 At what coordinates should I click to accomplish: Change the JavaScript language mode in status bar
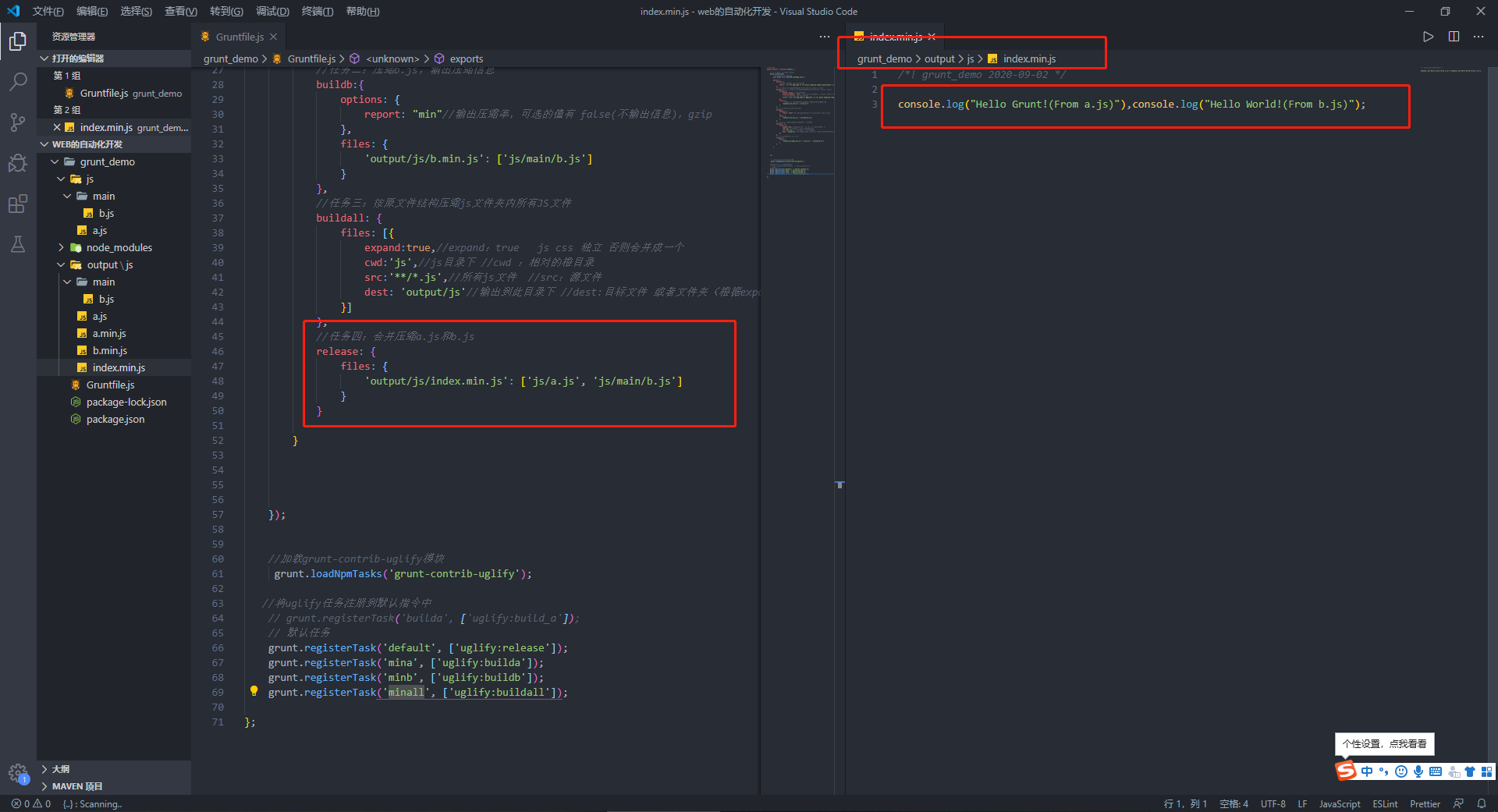tap(1340, 803)
